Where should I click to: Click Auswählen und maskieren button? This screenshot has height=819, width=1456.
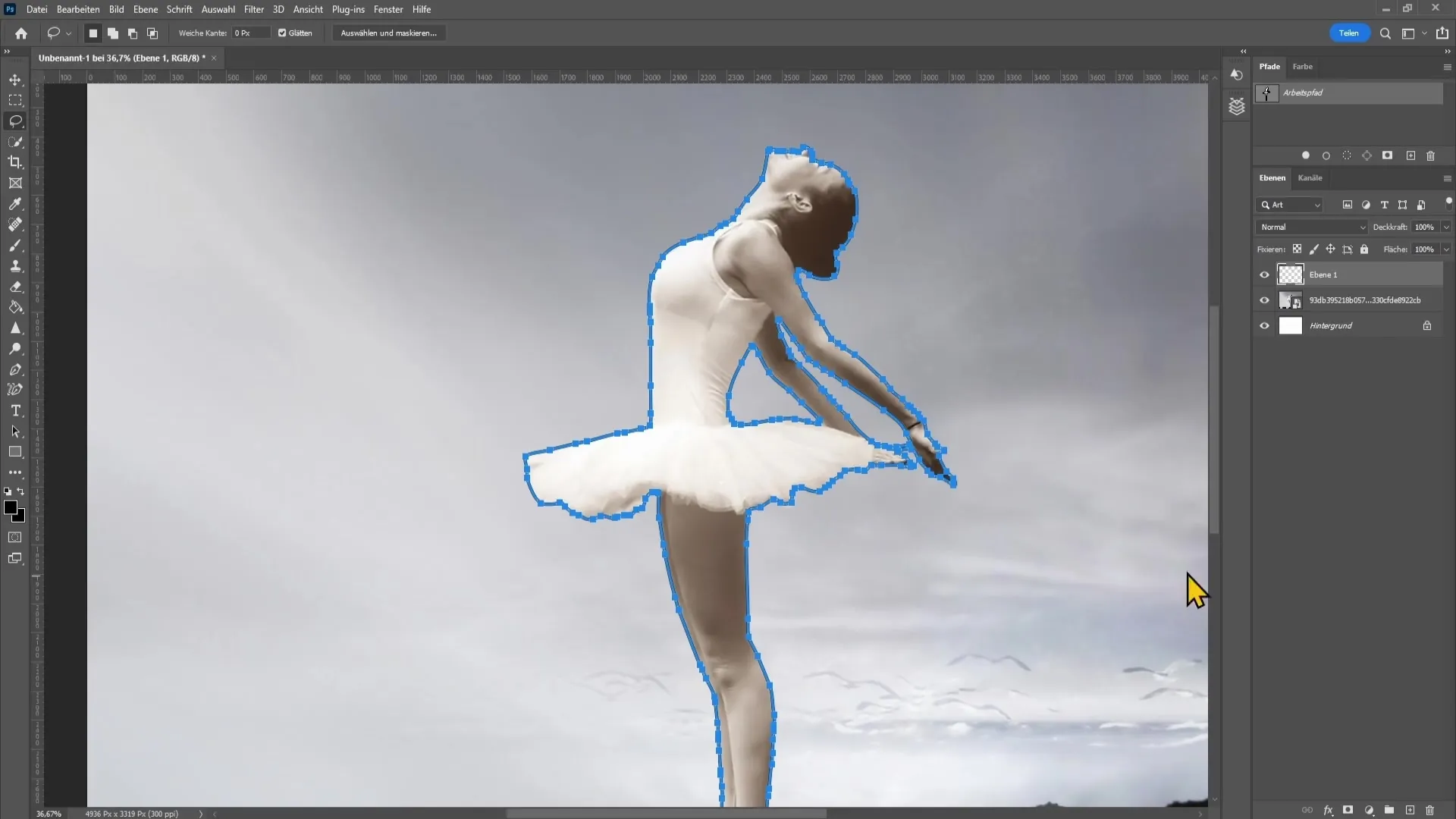pyautogui.click(x=389, y=33)
